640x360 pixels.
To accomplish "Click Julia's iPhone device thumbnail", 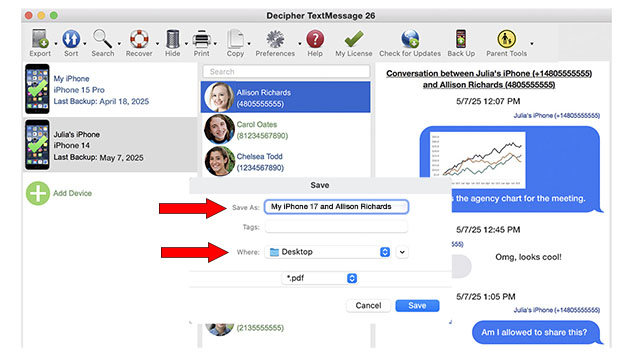I will 37,145.
